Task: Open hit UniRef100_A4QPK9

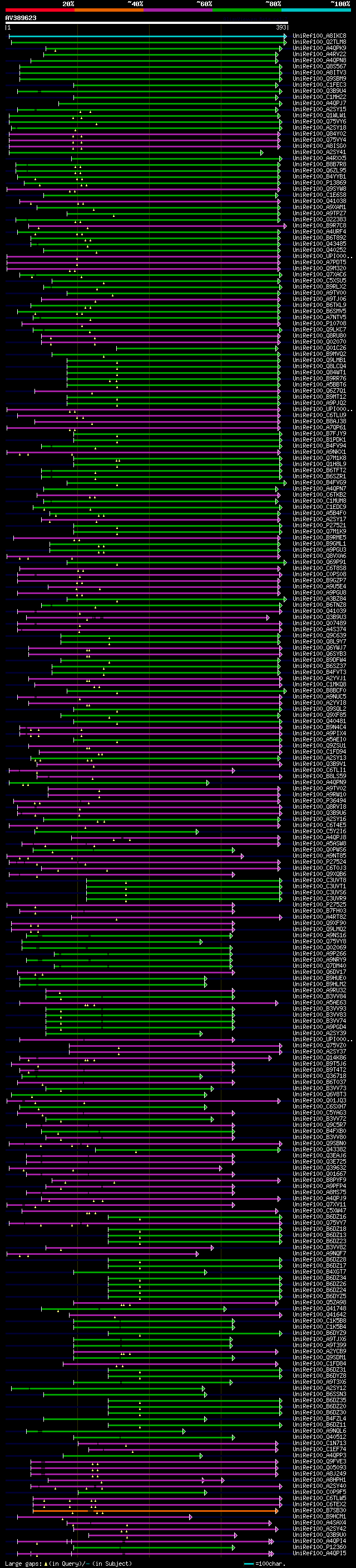Action: pos(319,48)
